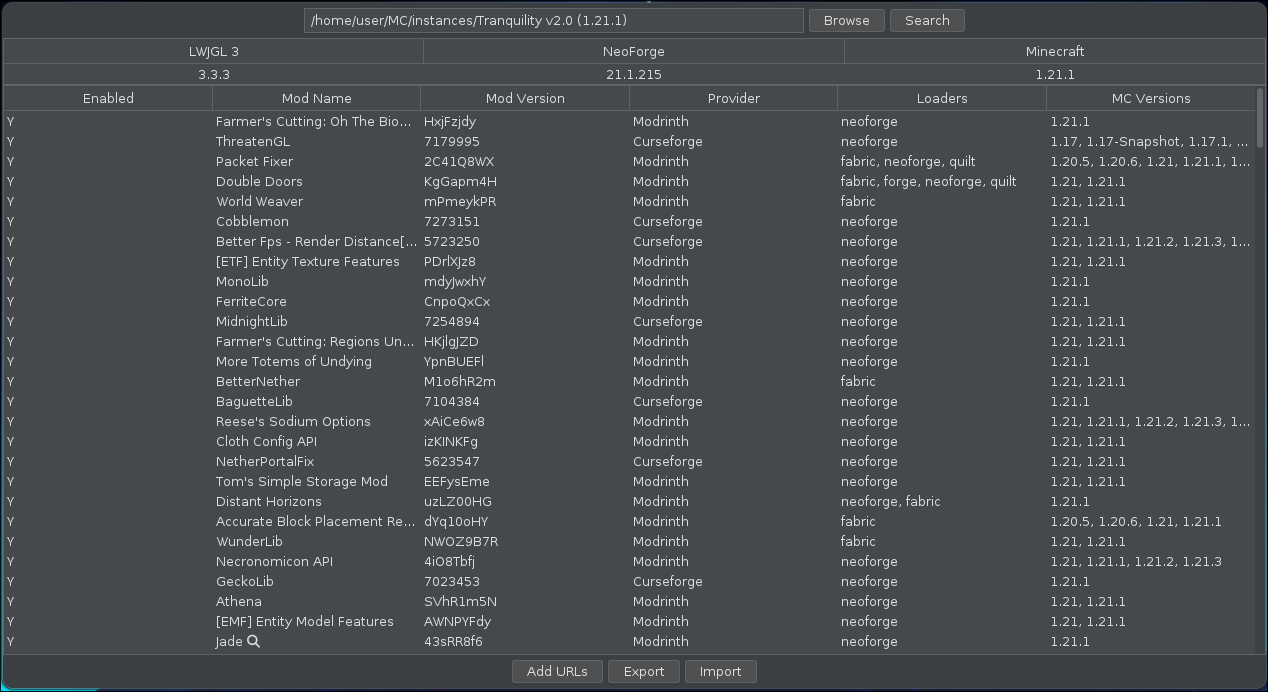The height and width of the screenshot is (692, 1268).
Task: Click the MC Versions column header
Action: pos(1150,98)
